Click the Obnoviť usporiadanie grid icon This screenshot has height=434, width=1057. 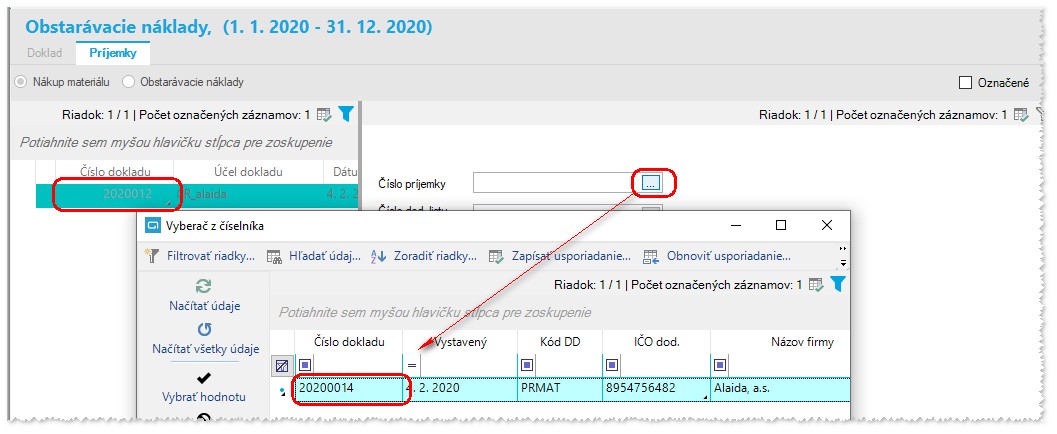click(651, 256)
